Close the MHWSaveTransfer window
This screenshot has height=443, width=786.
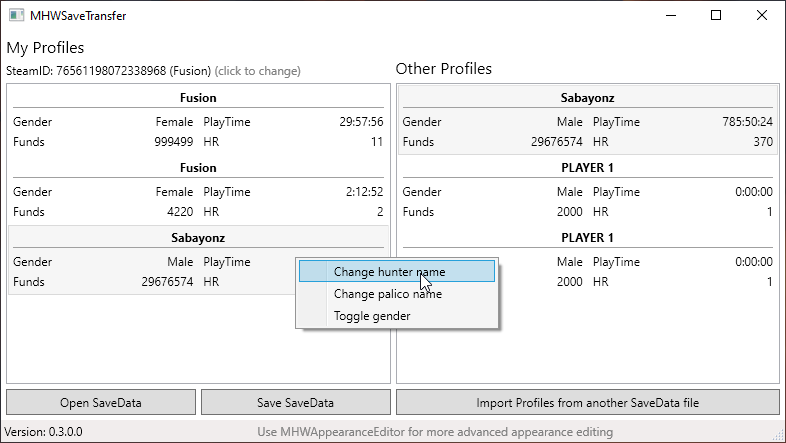(762, 16)
